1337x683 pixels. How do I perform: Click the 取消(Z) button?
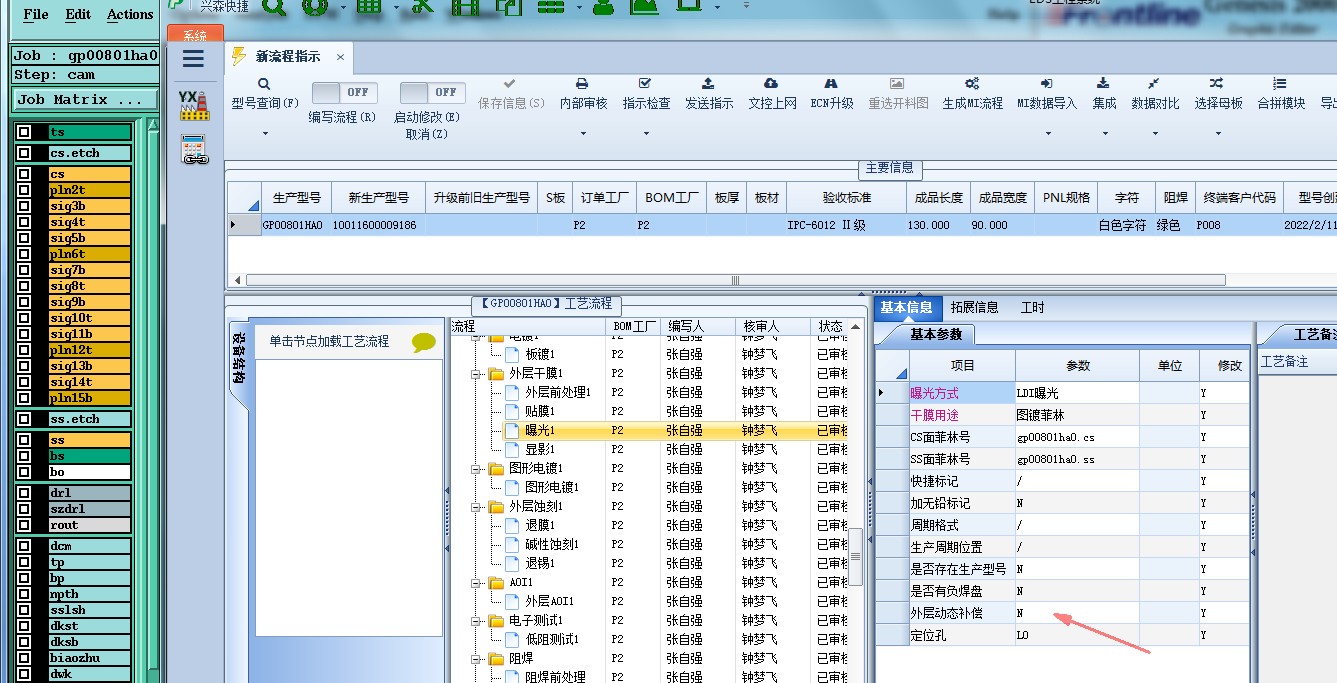(x=427, y=134)
